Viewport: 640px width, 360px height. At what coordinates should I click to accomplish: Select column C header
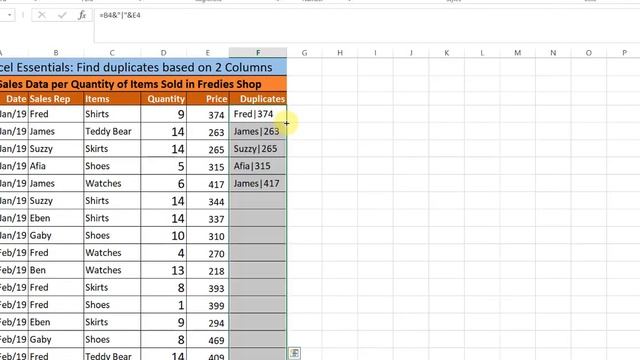pyautogui.click(x=112, y=53)
